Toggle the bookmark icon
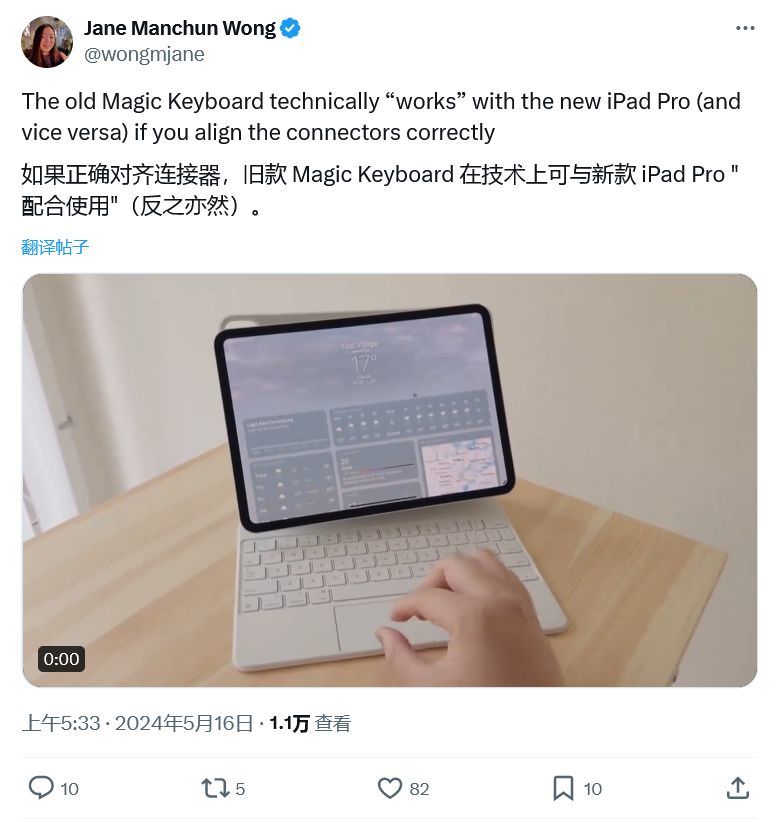This screenshot has width=780, height=822. coord(564,788)
